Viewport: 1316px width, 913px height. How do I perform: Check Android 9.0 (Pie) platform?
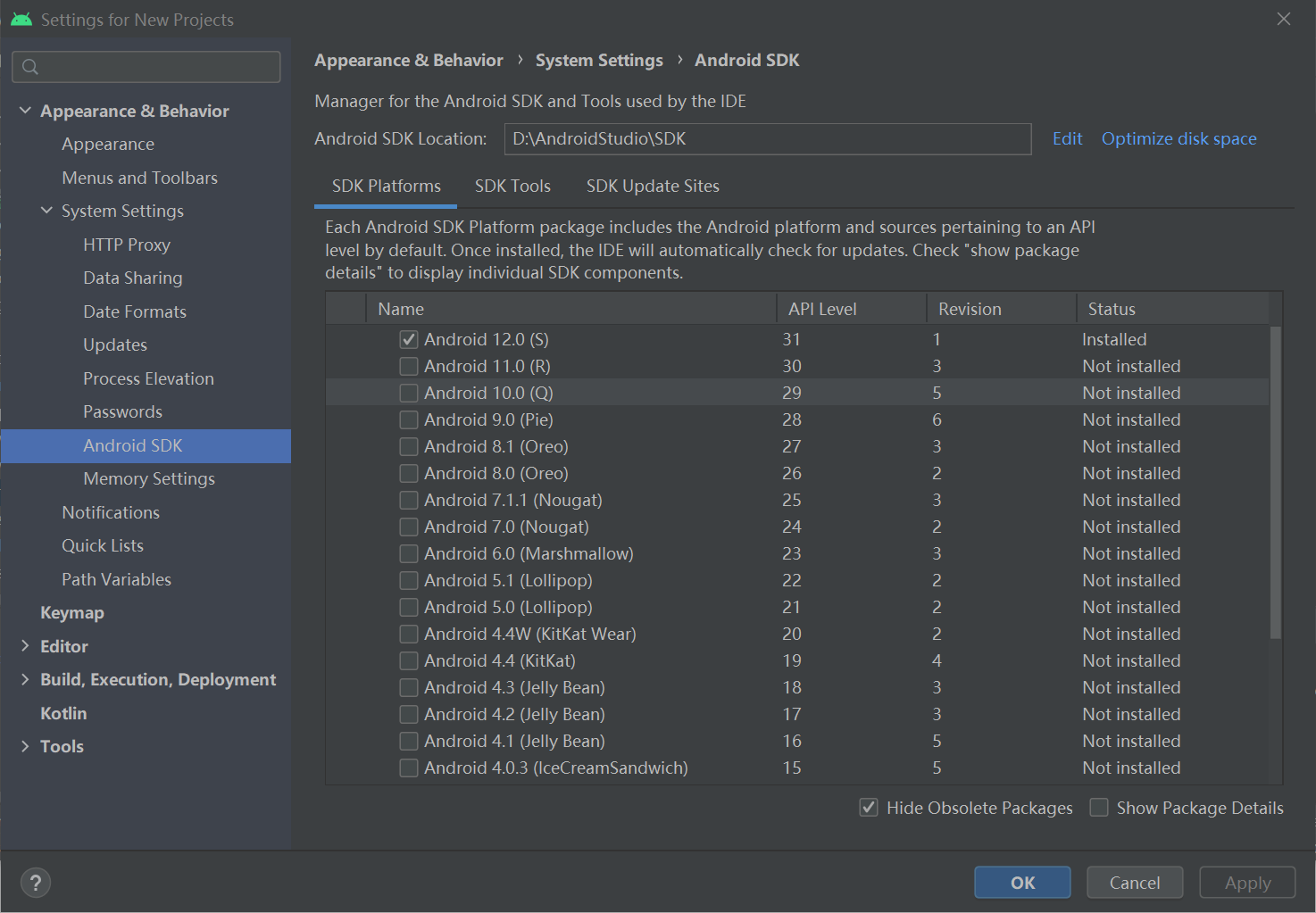point(409,419)
